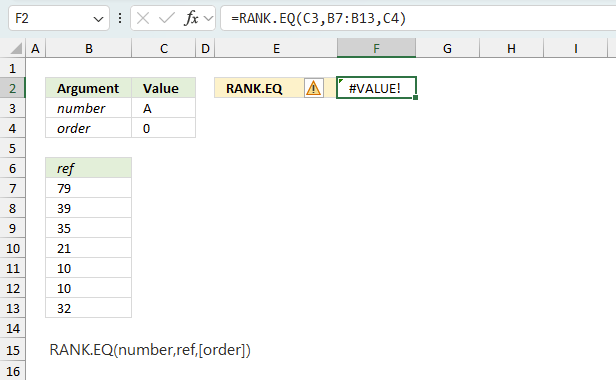Image resolution: width=616 pixels, height=380 pixels.
Task: Select column F header
Action: 376,48
